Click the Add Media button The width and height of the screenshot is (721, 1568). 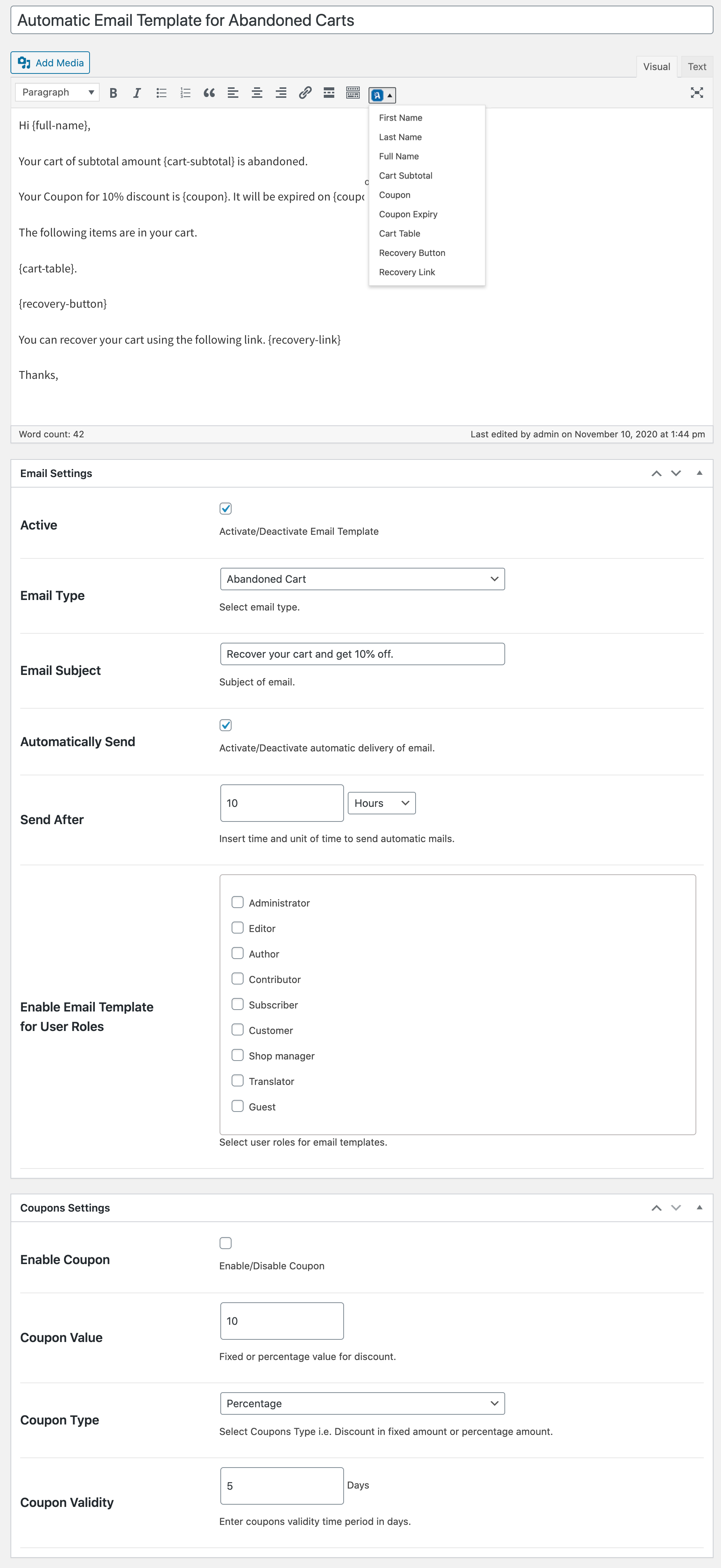click(51, 63)
